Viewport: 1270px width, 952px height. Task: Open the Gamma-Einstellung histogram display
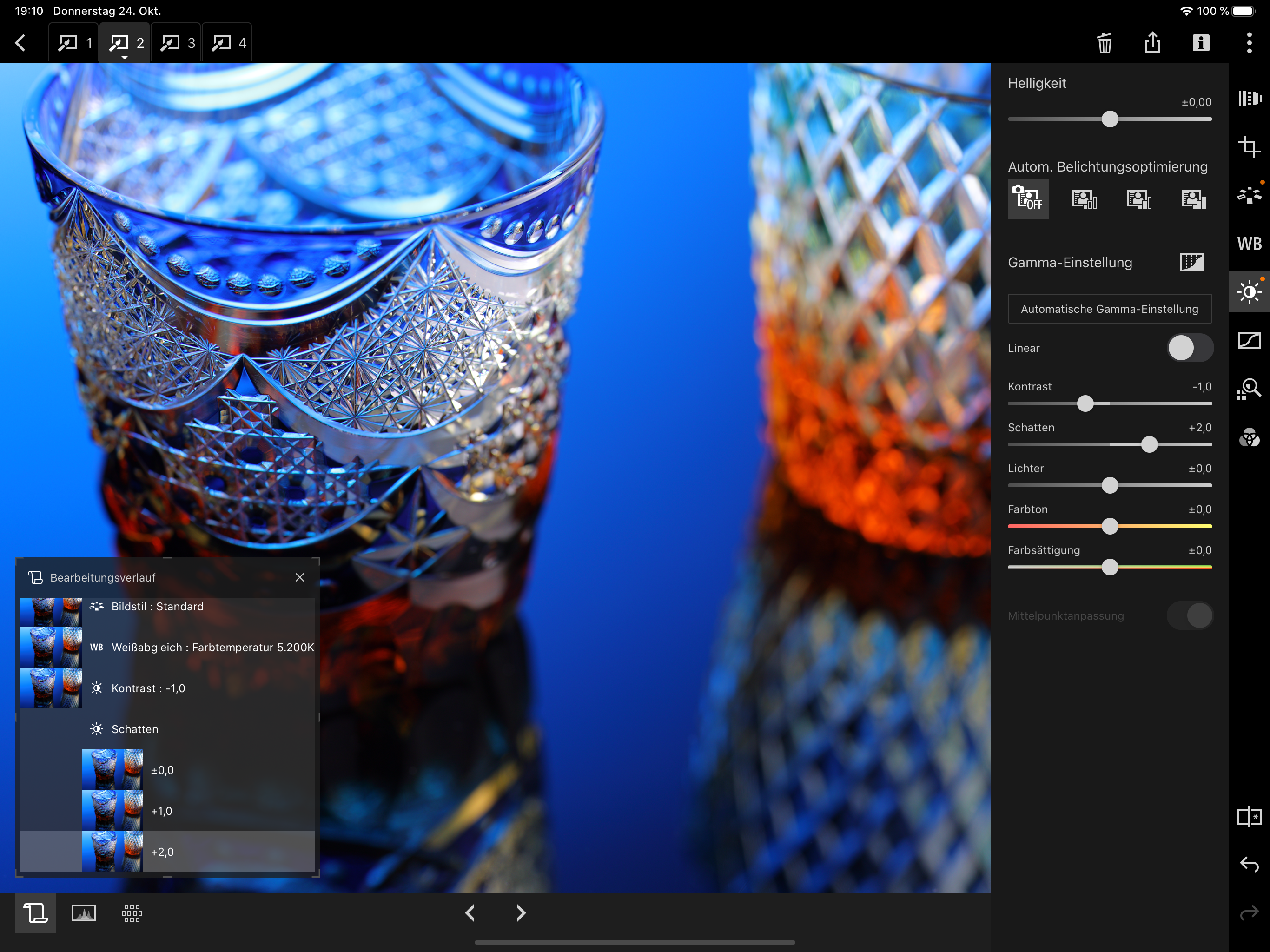pyautogui.click(x=1191, y=262)
